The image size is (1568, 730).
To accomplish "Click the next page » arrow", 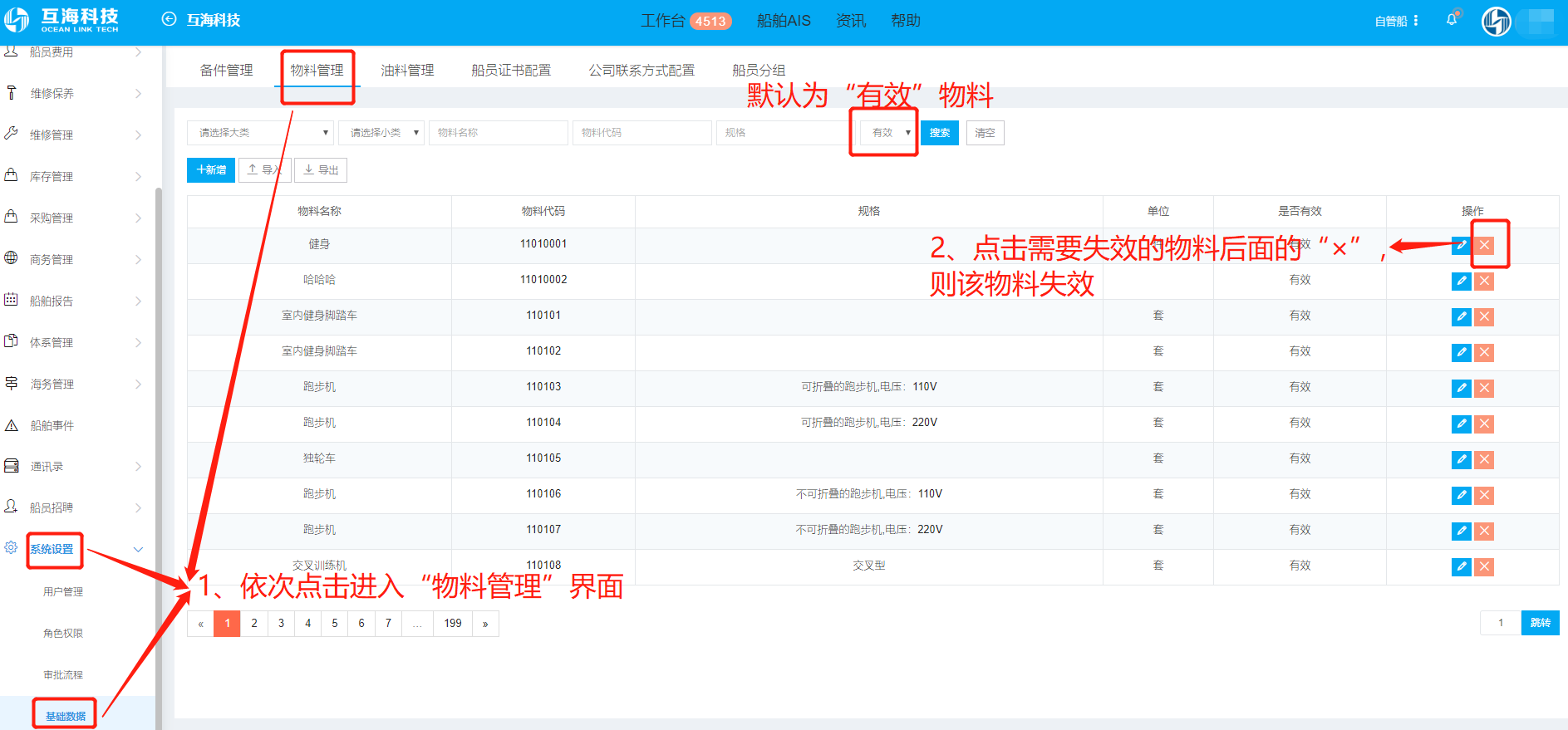I will click(485, 624).
